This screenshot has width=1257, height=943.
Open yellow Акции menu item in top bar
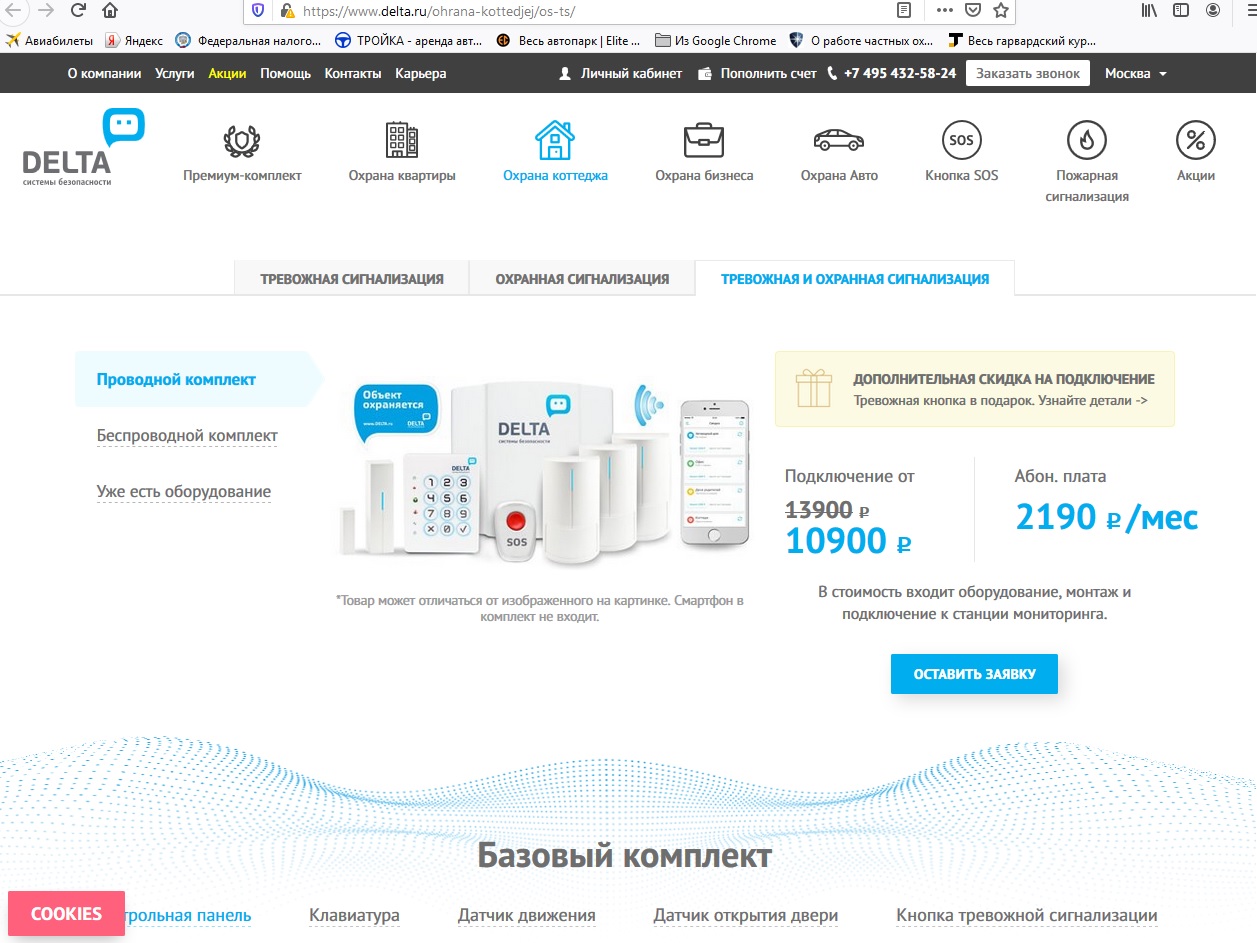click(x=227, y=74)
